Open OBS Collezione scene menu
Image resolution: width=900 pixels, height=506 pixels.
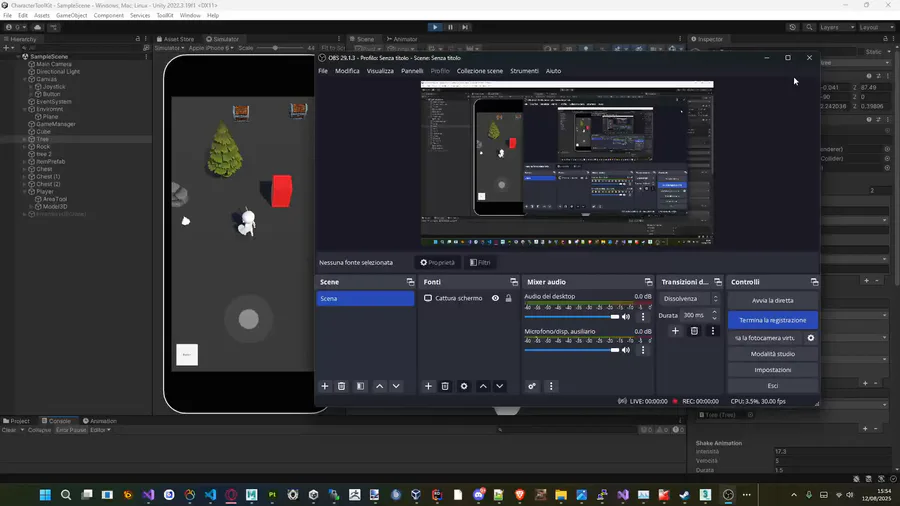click(479, 71)
